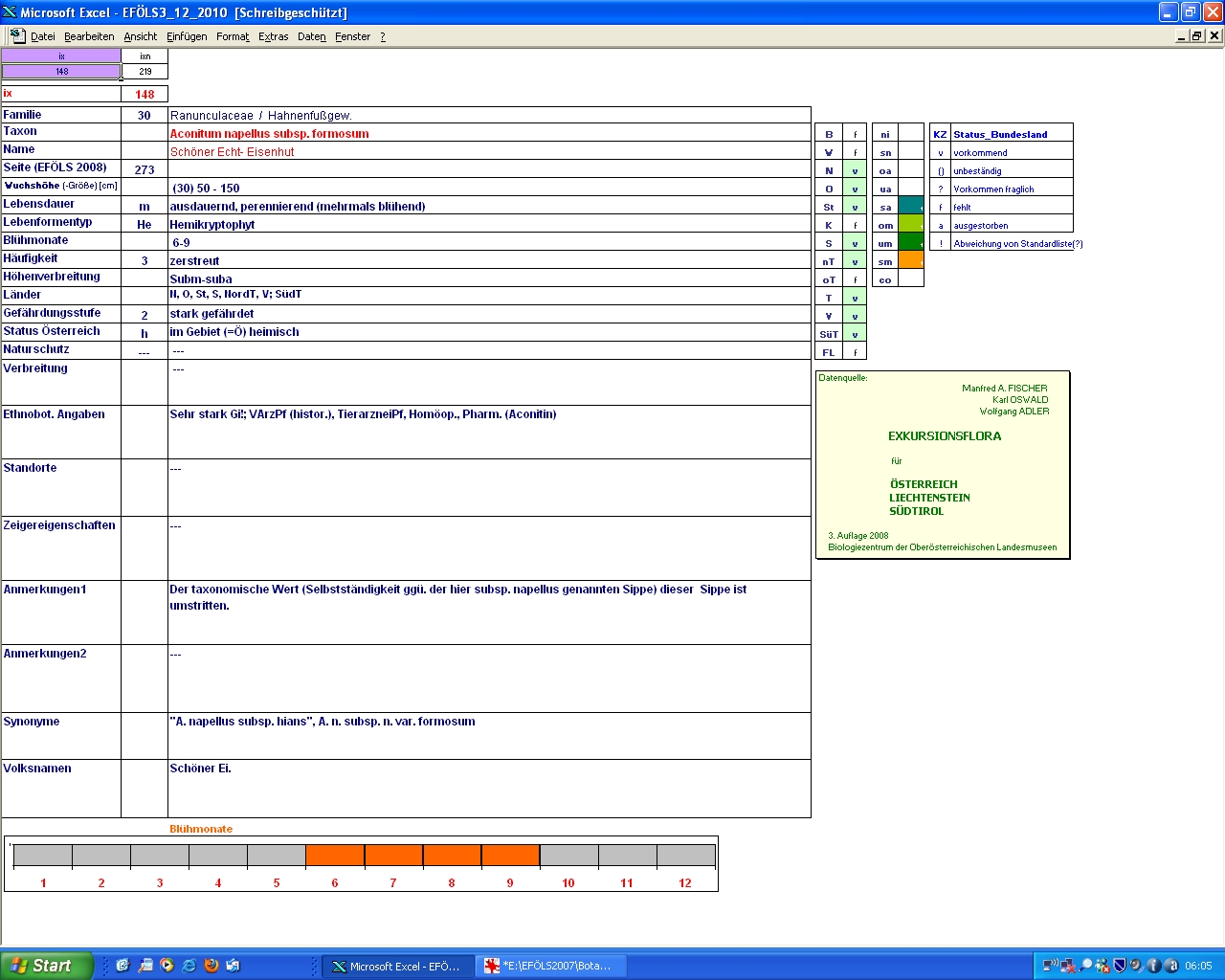Image resolution: width=1225 pixels, height=980 pixels.
Task: Open the Datei menu
Action: tap(42, 36)
